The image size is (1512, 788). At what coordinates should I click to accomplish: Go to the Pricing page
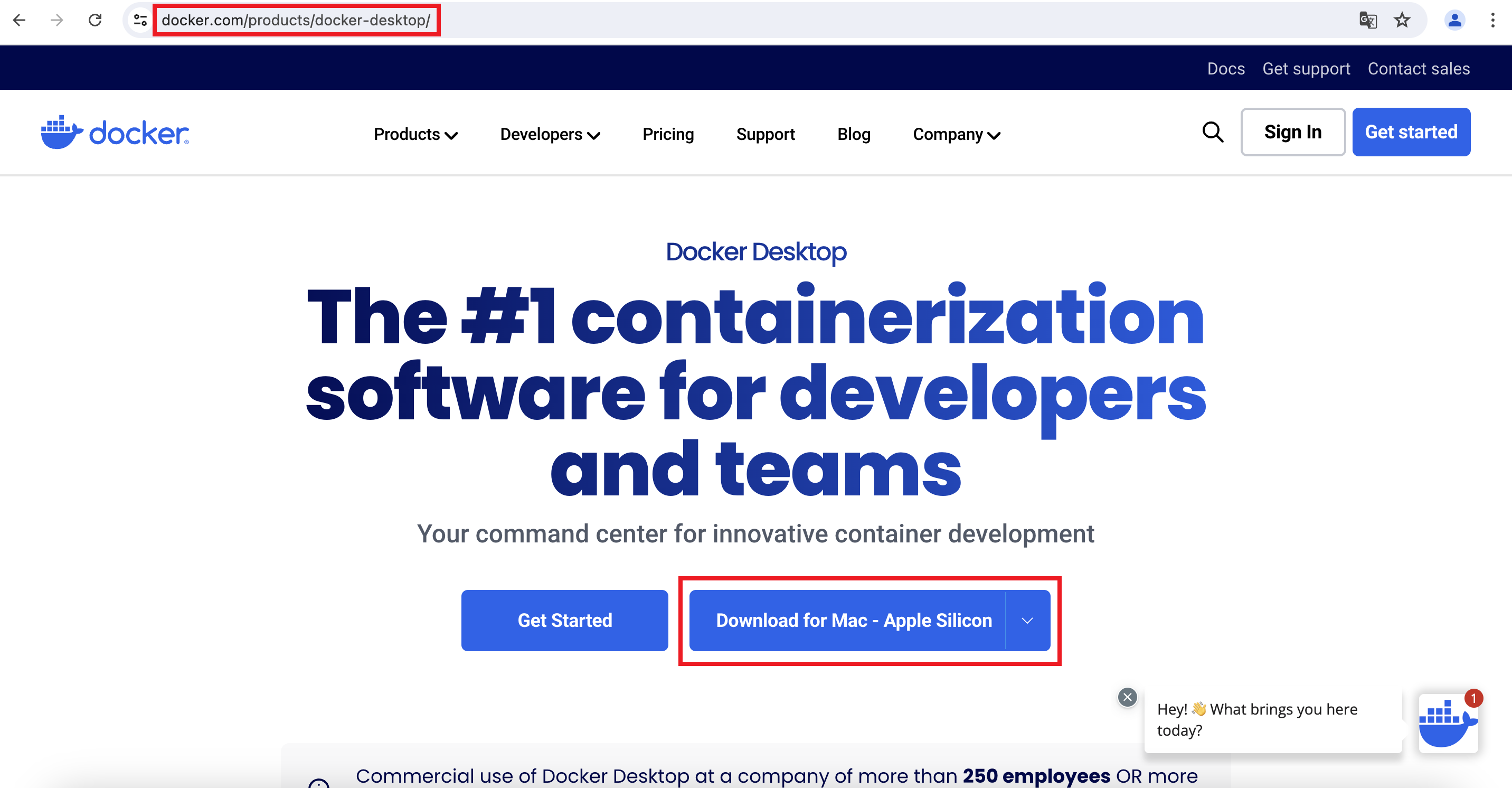coord(668,135)
